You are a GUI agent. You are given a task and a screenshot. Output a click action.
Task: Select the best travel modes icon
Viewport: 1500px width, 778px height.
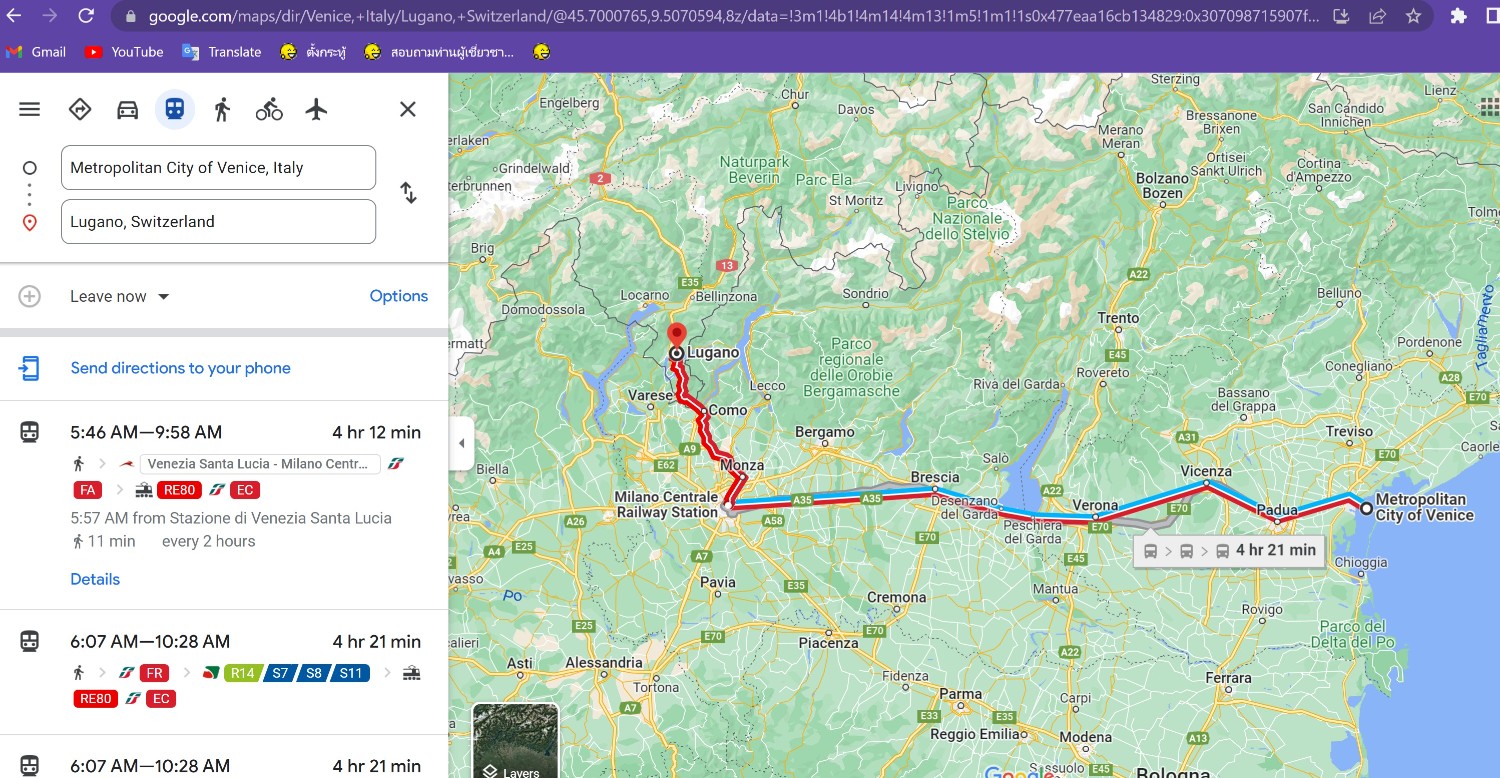coord(80,109)
